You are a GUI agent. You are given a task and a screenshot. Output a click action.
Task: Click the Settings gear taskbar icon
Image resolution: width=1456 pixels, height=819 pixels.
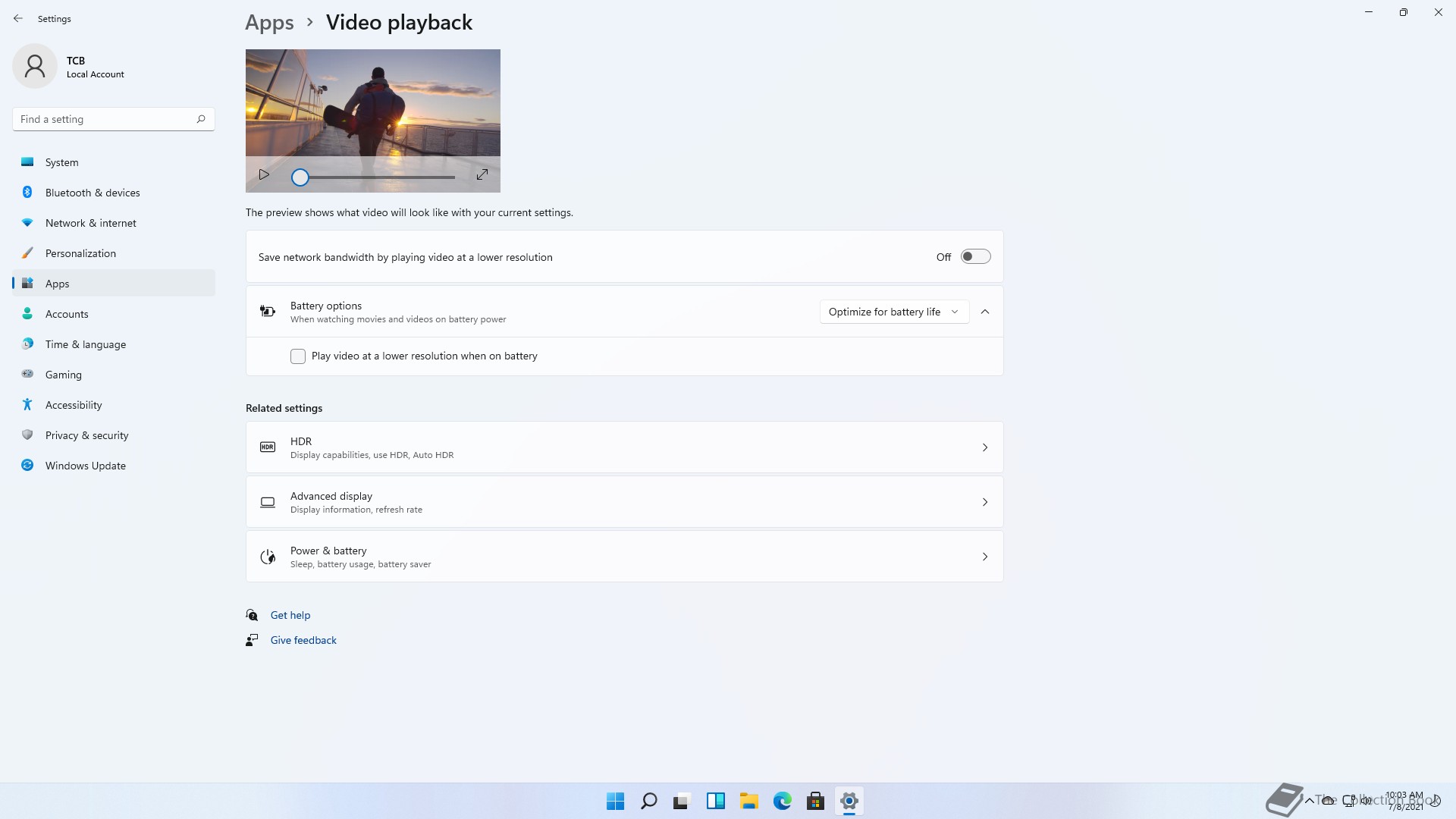(x=849, y=801)
